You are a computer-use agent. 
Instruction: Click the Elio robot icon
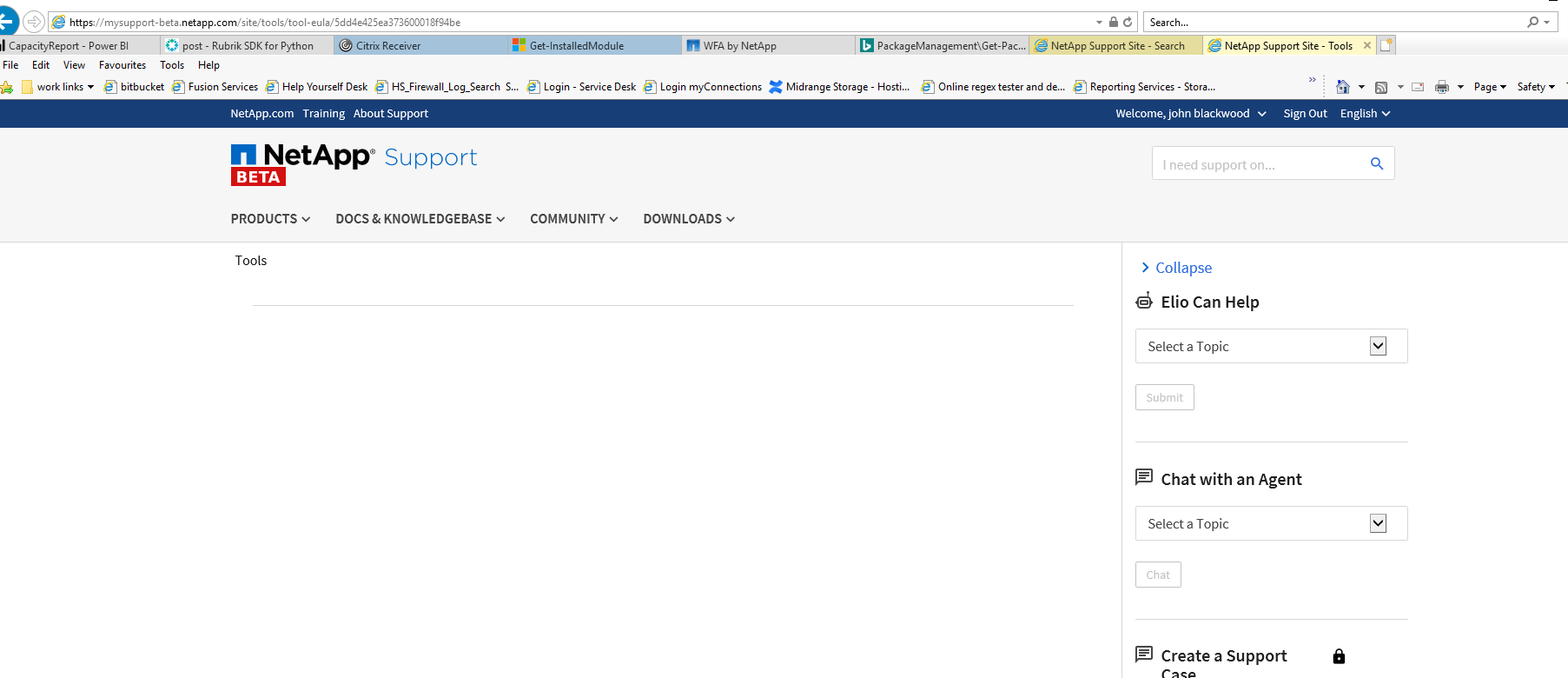[x=1144, y=301]
